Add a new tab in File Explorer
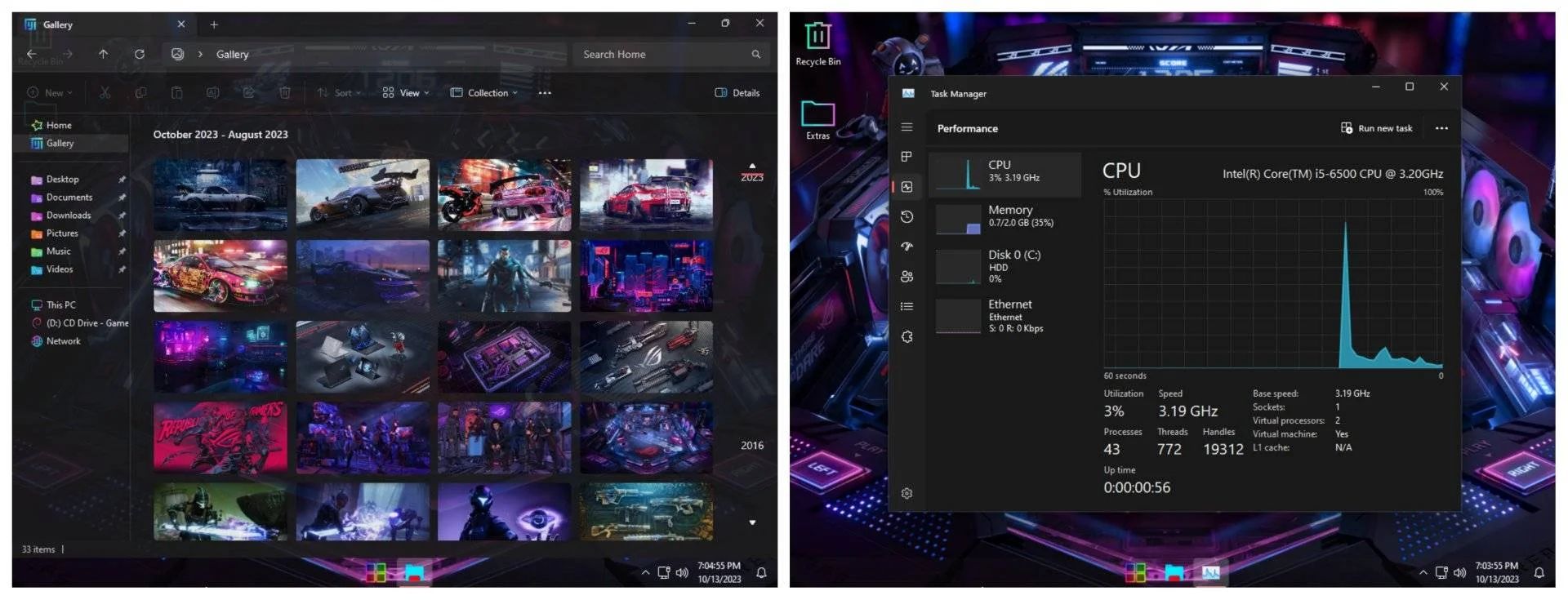This screenshot has width=1568, height=600. point(214,24)
